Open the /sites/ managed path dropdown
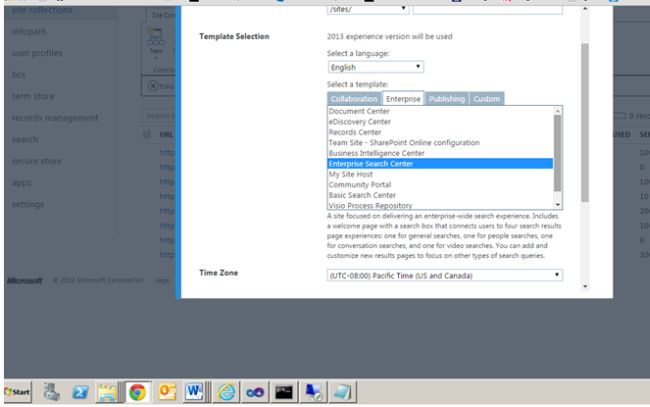This screenshot has width=650, height=407. (x=368, y=9)
